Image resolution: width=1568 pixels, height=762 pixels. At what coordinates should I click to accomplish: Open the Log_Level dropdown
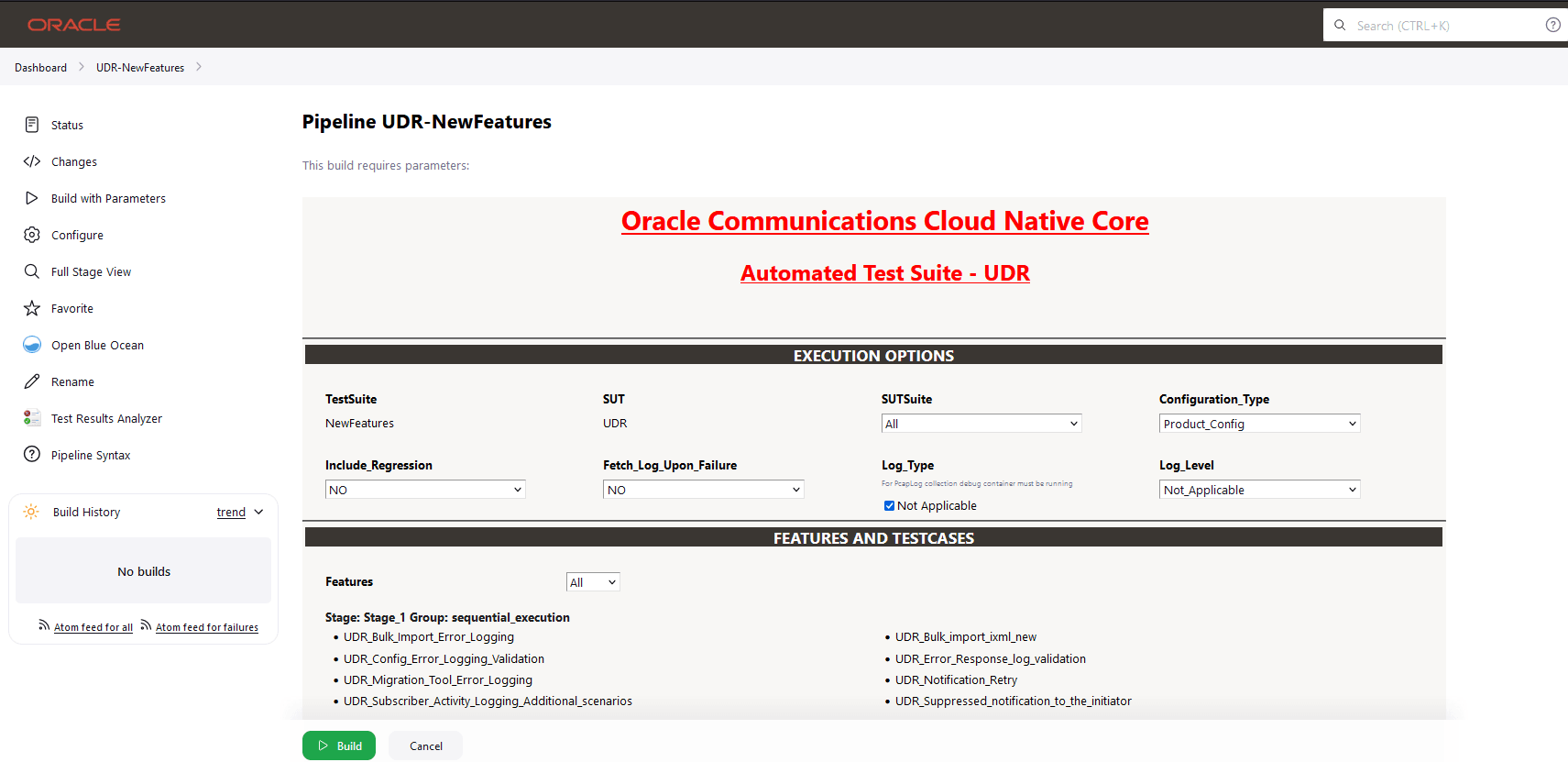click(x=1259, y=490)
